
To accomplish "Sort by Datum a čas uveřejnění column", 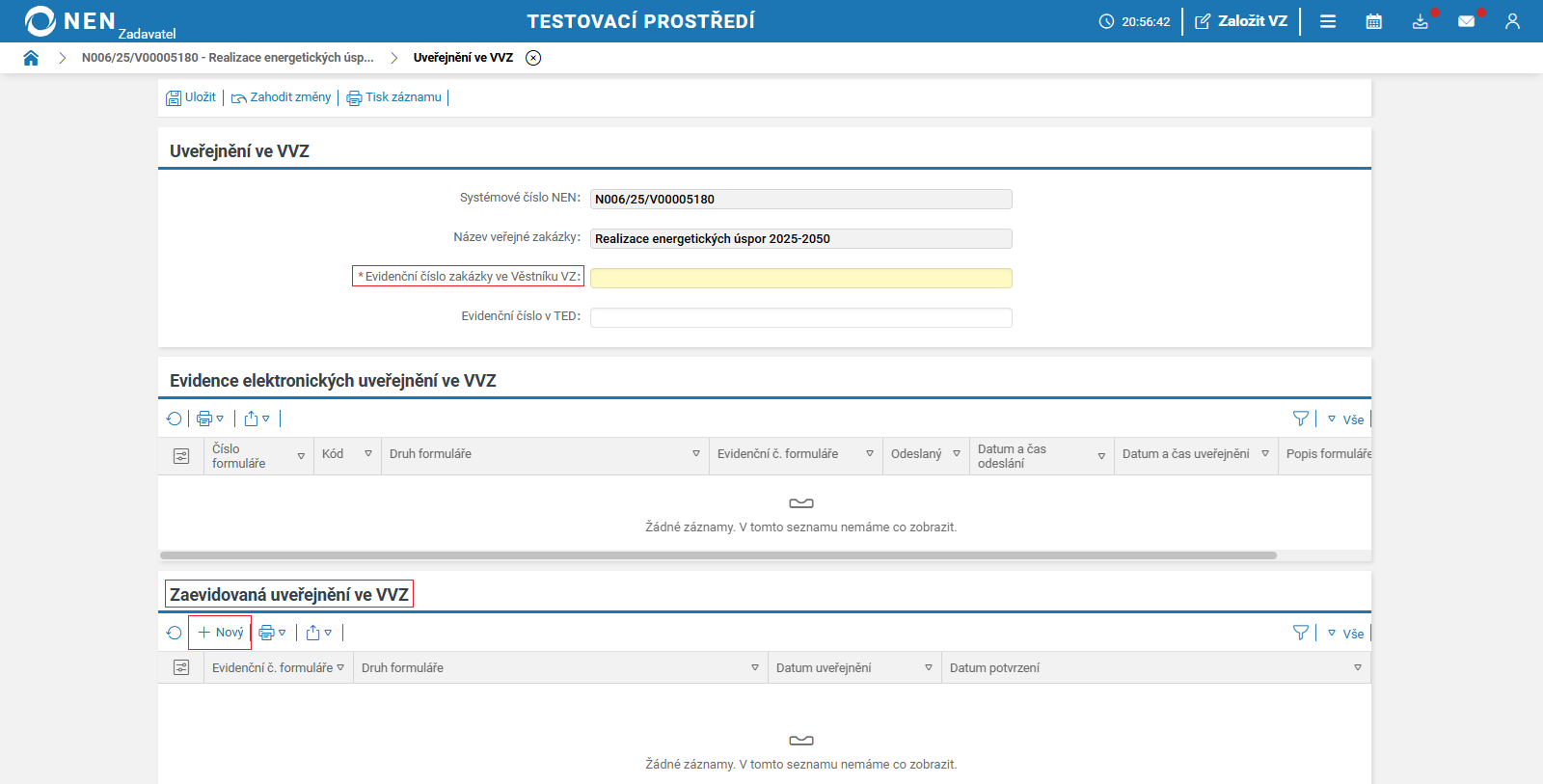I will coord(1196,454).
